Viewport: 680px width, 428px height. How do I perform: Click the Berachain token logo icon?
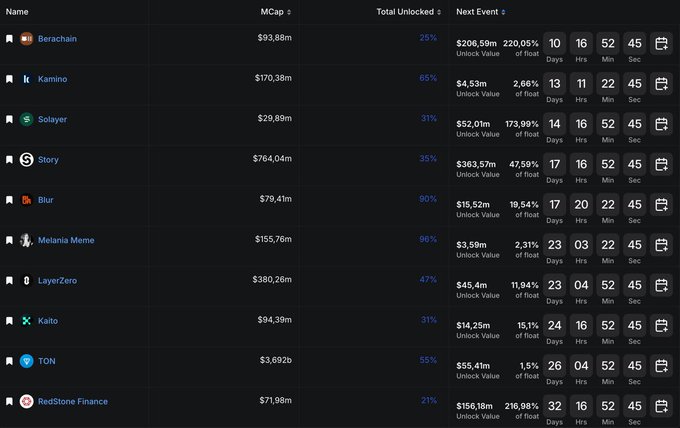(x=27, y=39)
